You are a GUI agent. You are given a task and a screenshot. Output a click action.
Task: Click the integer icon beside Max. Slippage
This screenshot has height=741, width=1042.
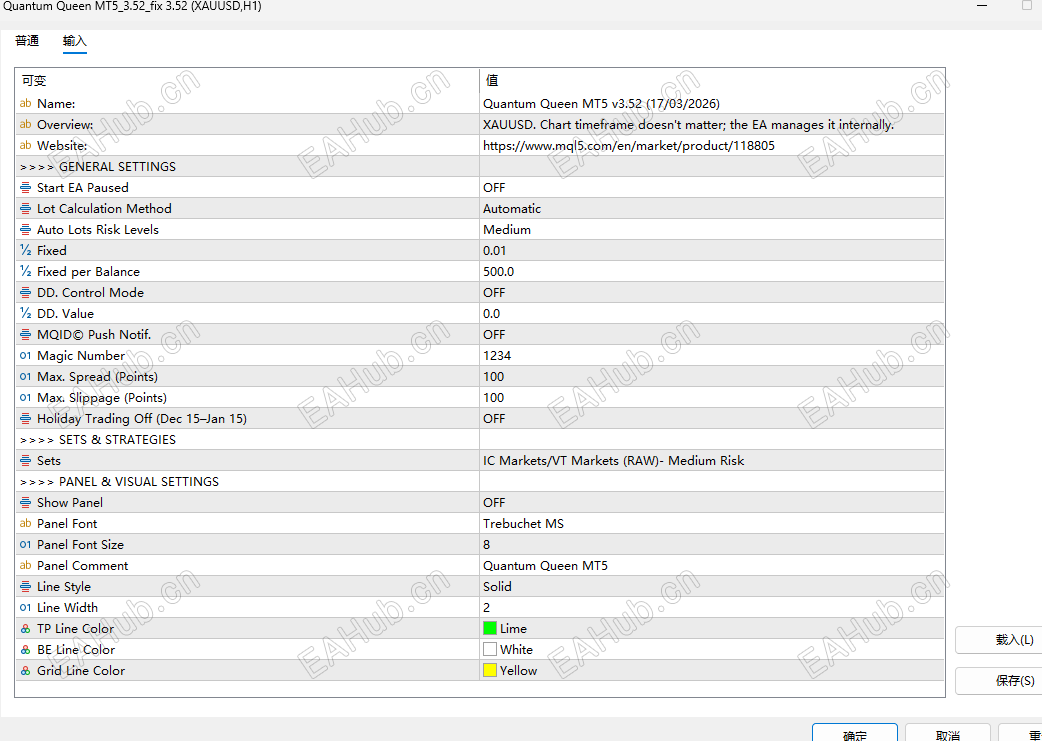pyautogui.click(x=25, y=397)
